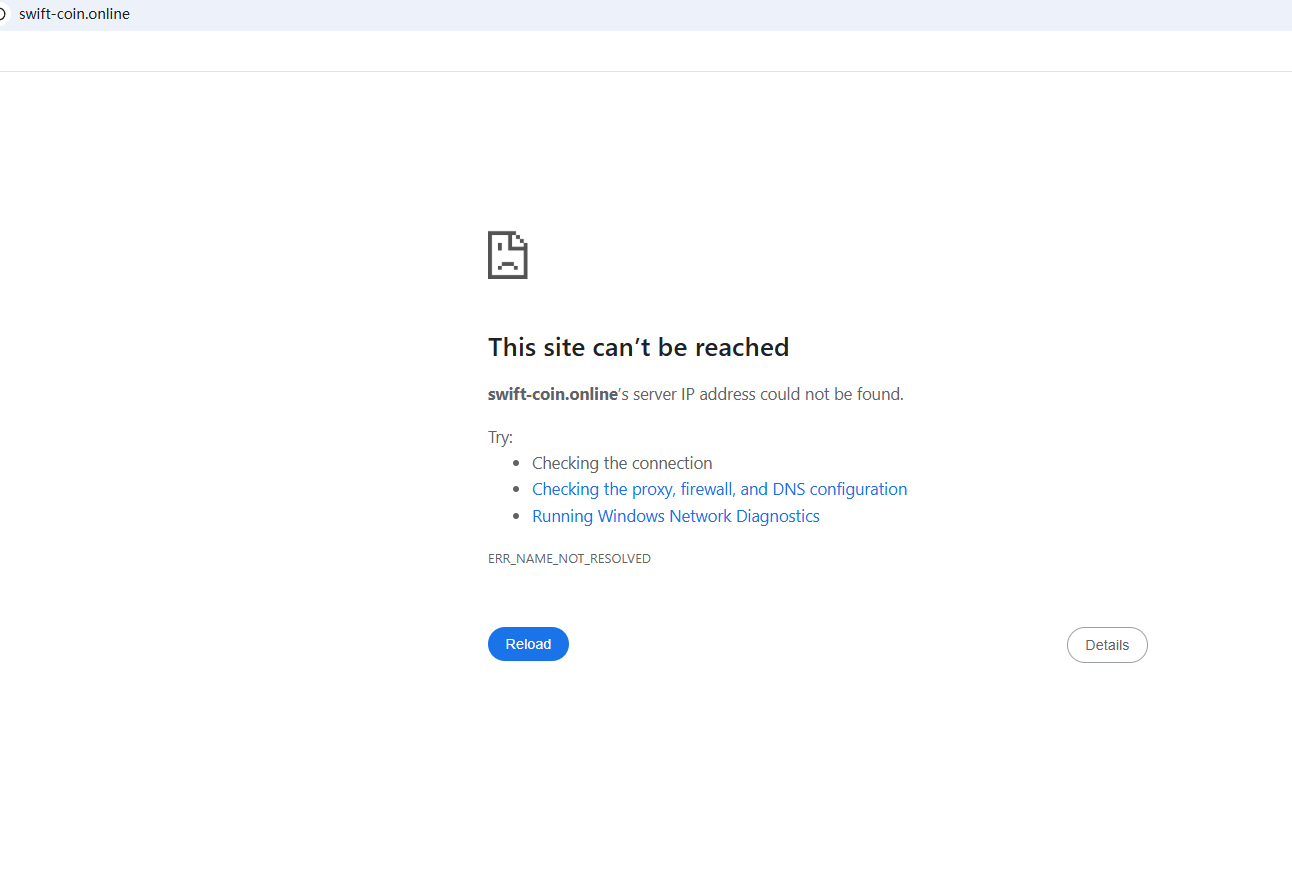Image resolution: width=1292 pixels, height=877 pixels.
Task: Click the bold swift-coin.online text in the error message
Action: tap(552, 394)
